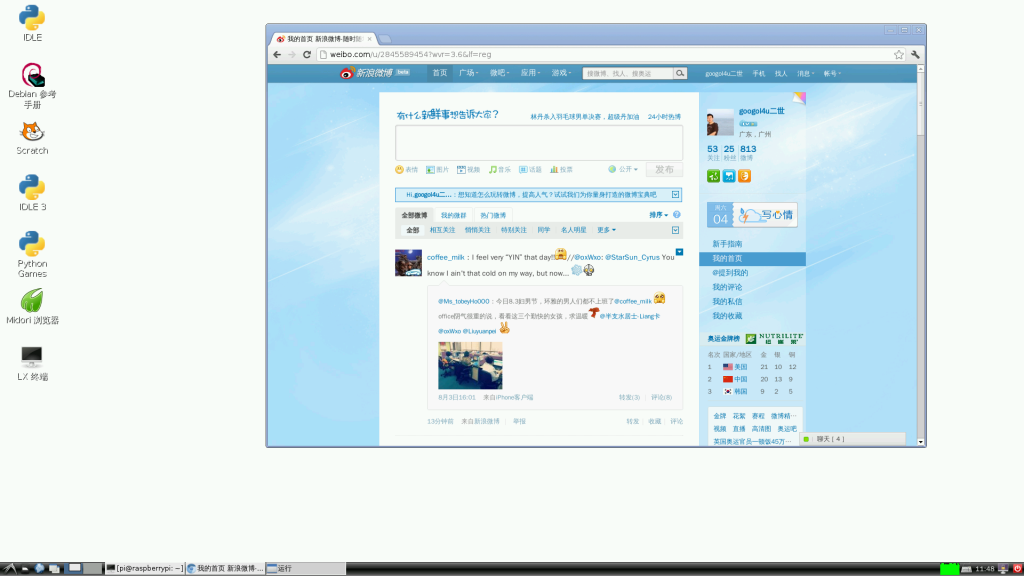Switch to the 热门微博 tab

493,216
